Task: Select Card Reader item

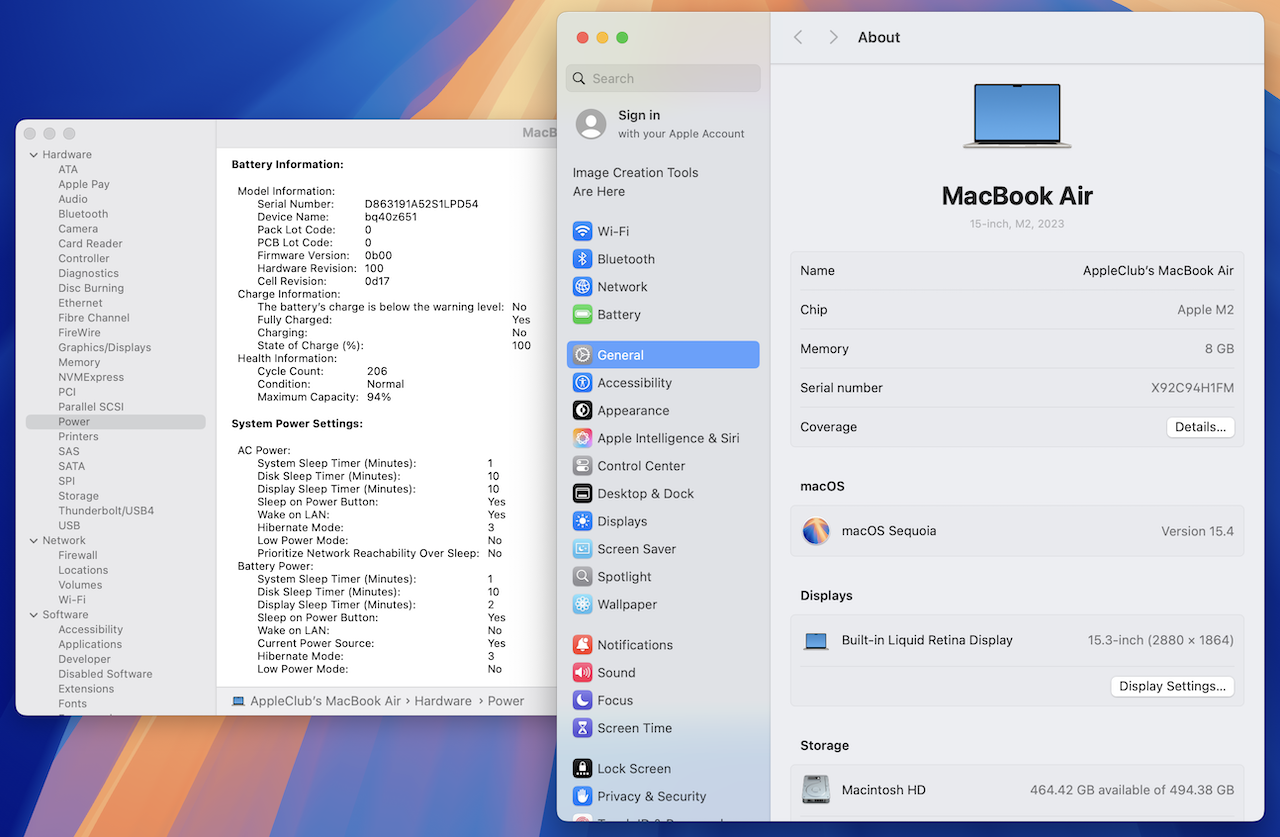Action: click(x=90, y=244)
